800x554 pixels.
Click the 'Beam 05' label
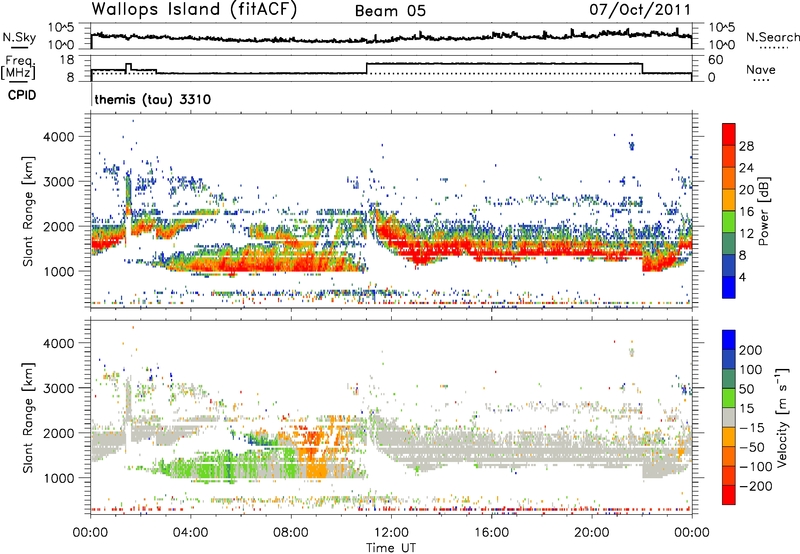[390, 11]
